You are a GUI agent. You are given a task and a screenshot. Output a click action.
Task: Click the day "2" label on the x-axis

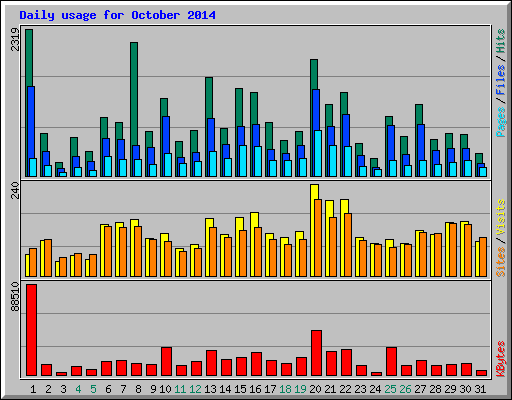coord(48,389)
